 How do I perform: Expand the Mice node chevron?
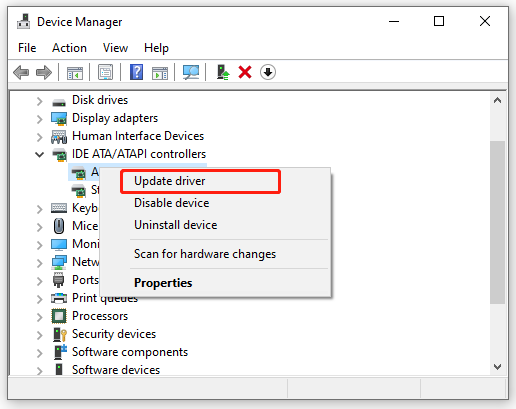pyautogui.click(x=39, y=227)
